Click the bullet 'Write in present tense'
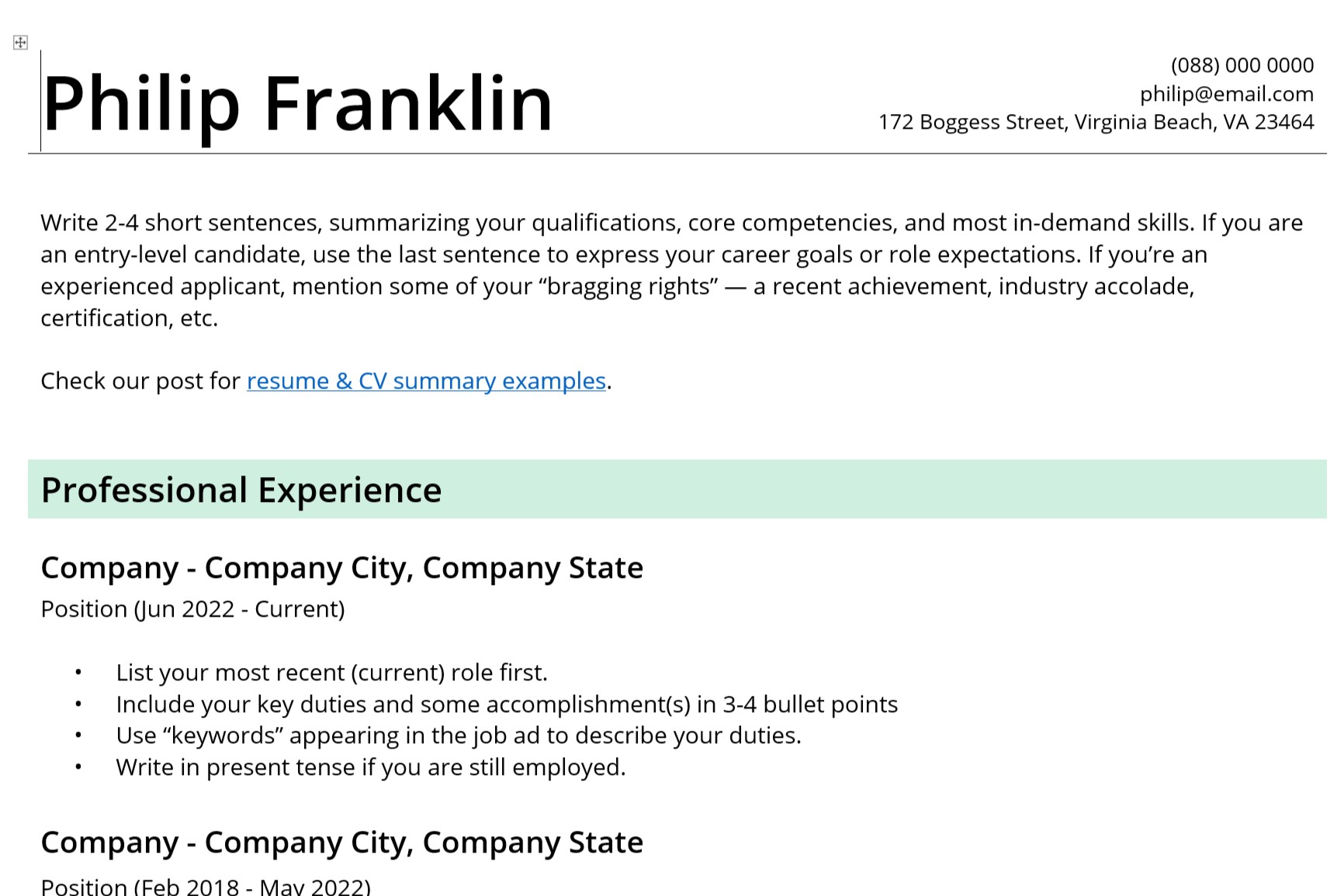Screen dimensions: 1344x896 tap(371, 767)
